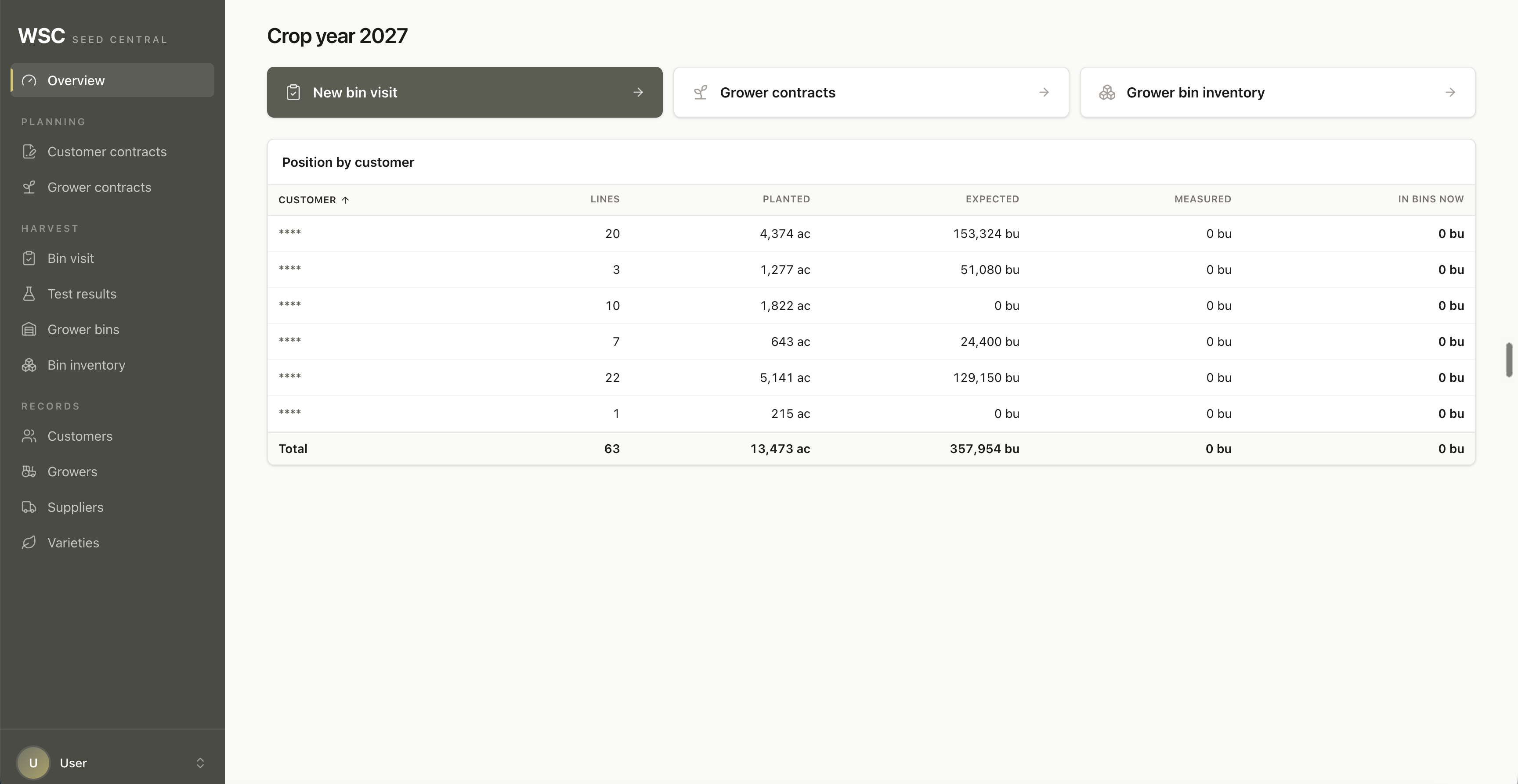Click the Growers tractor icon
The width and height of the screenshot is (1518, 784).
pyautogui.click(x=29, y=472)
